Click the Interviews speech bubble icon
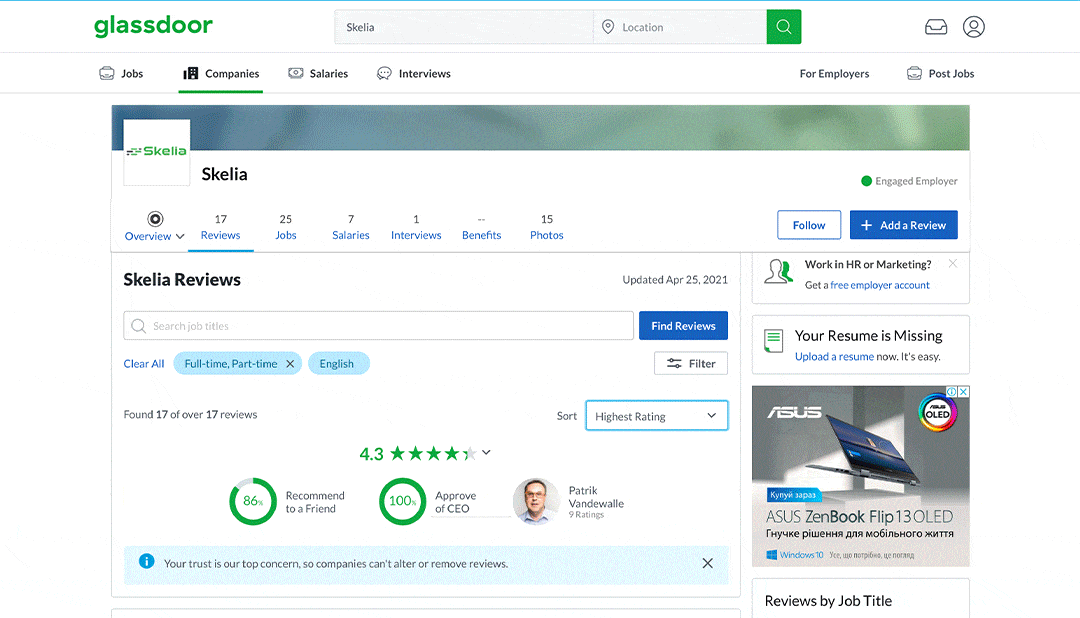1080x618 pixels. (x=384, y=73)
